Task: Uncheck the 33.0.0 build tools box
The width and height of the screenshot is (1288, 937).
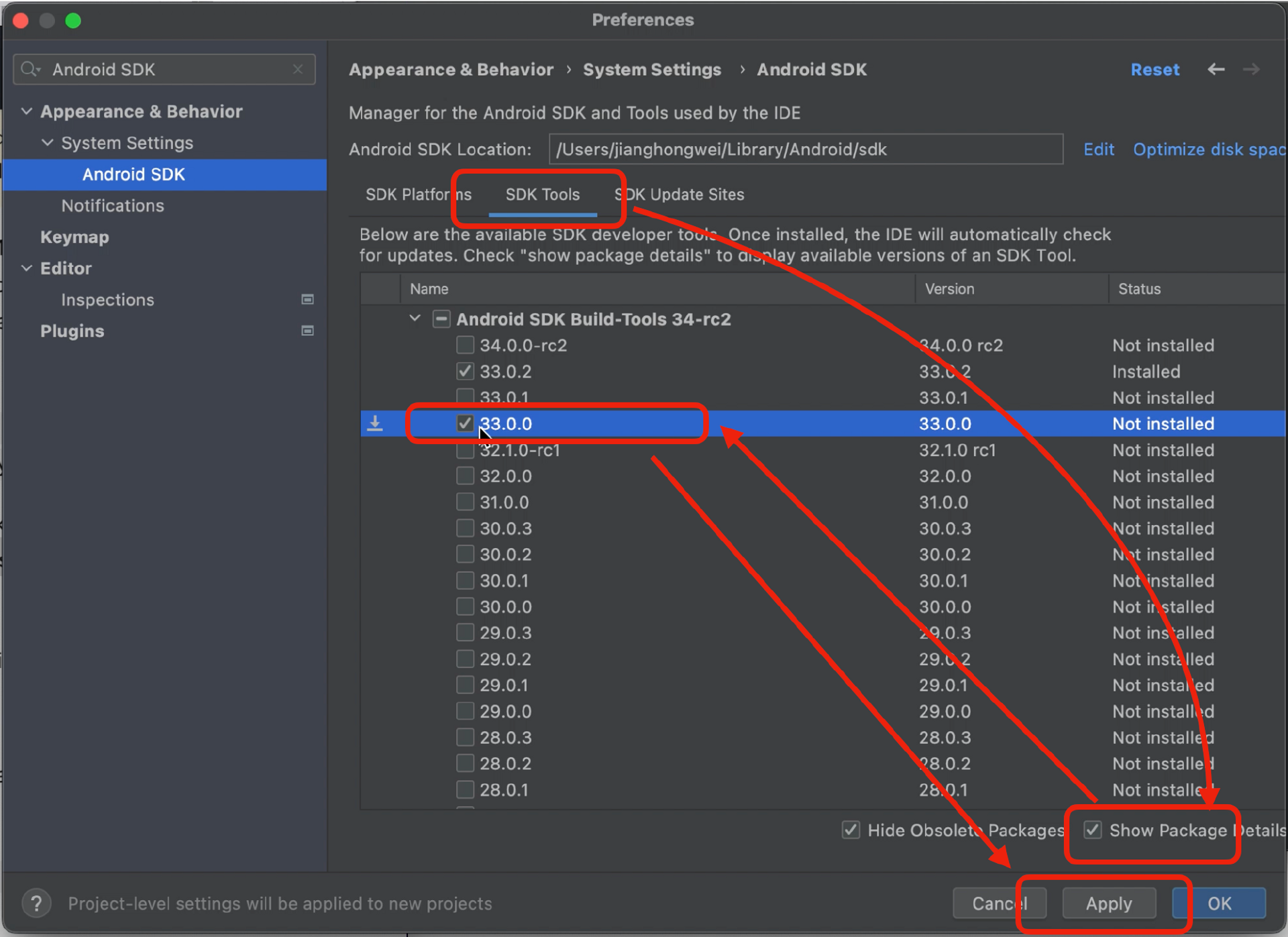Action: 465,423
